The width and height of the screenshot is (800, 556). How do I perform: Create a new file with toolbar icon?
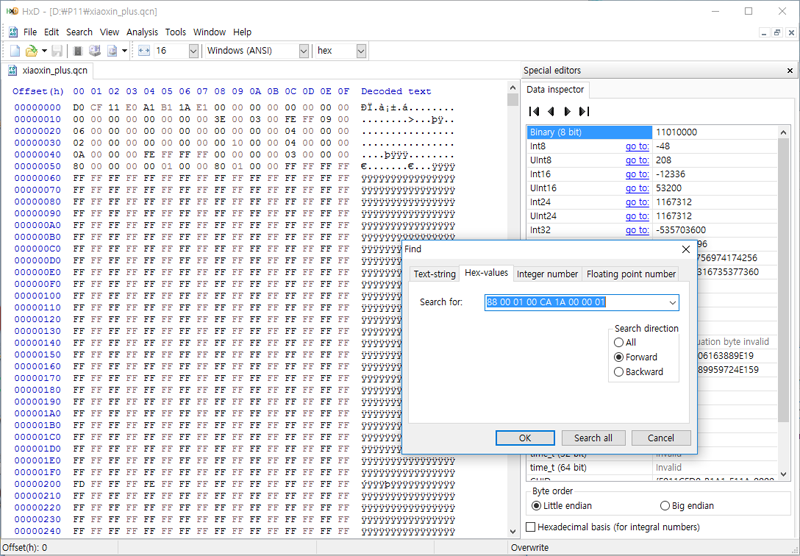[x=15, y=50]
